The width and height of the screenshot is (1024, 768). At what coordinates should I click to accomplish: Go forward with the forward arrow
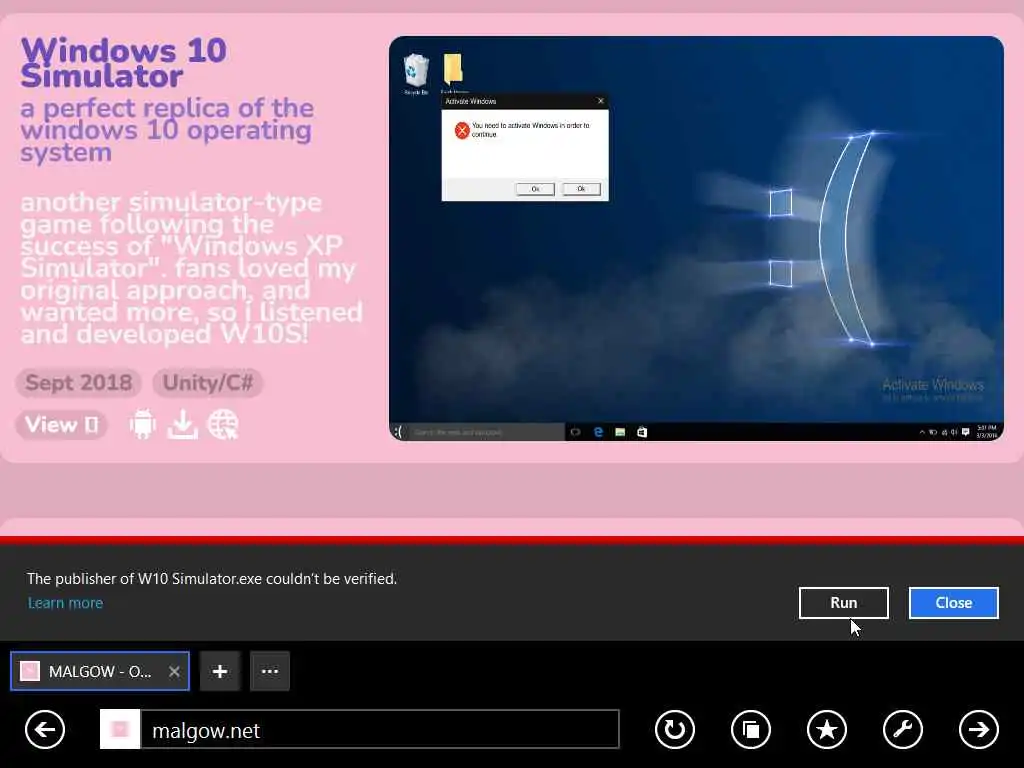point(978,729)
